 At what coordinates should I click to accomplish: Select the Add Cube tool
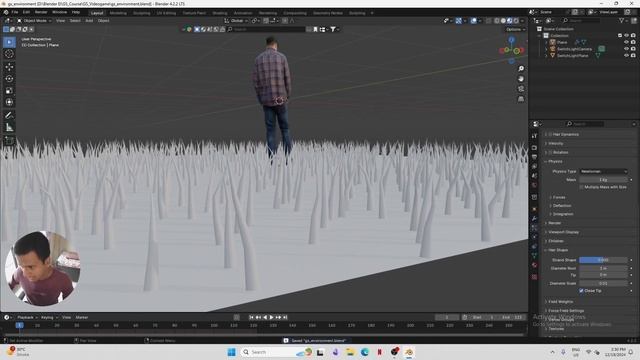(9, 141)
